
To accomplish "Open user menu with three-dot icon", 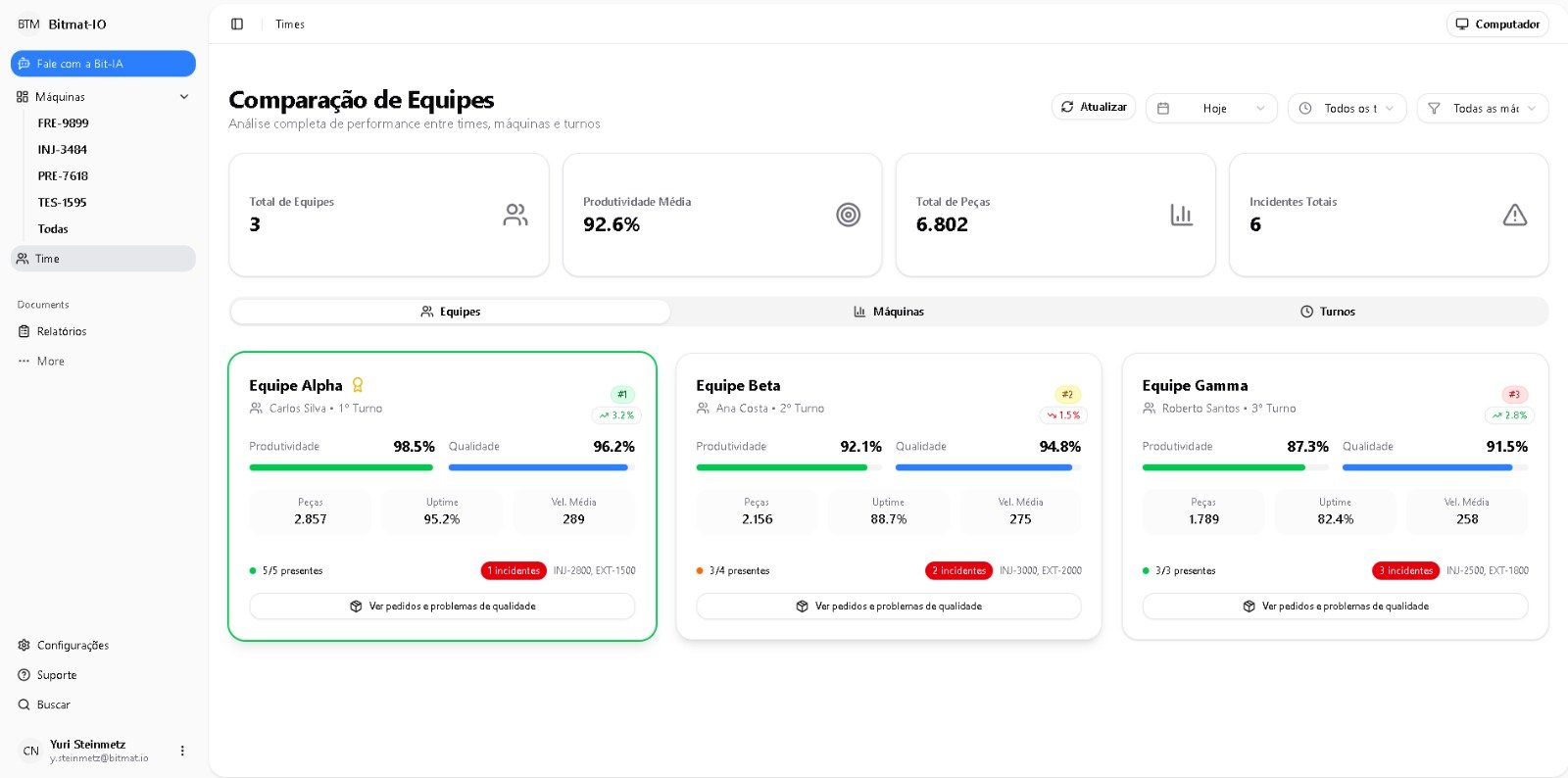I will [182, 751].
